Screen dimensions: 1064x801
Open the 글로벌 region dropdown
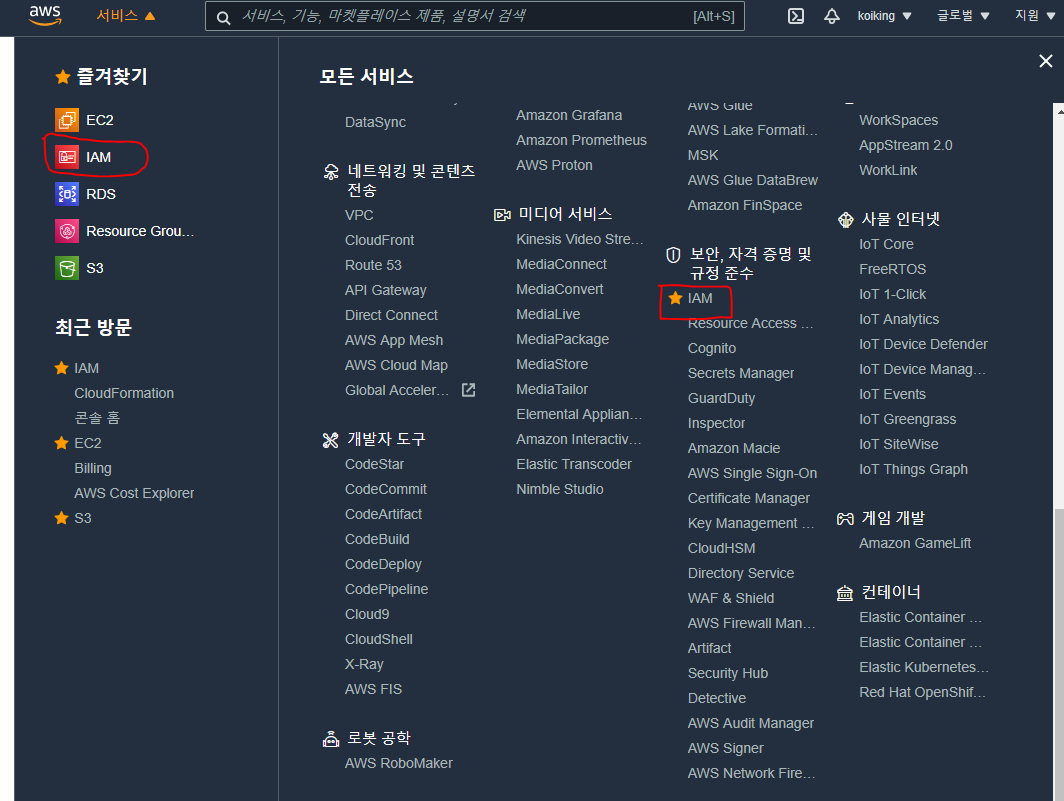tap(963, 16)
